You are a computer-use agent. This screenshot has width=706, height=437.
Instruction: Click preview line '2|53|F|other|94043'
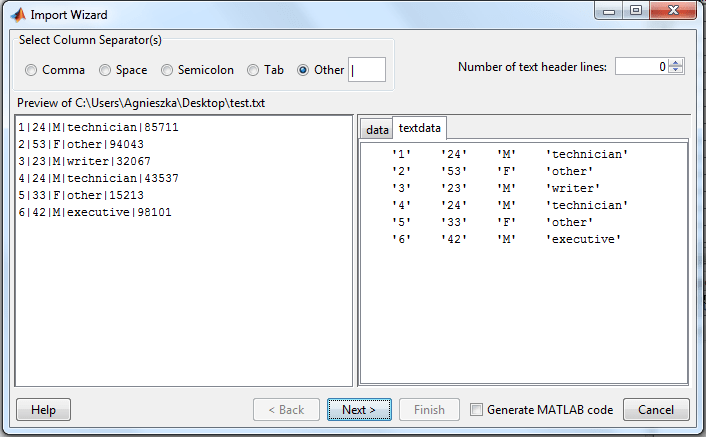pos(81,144)
